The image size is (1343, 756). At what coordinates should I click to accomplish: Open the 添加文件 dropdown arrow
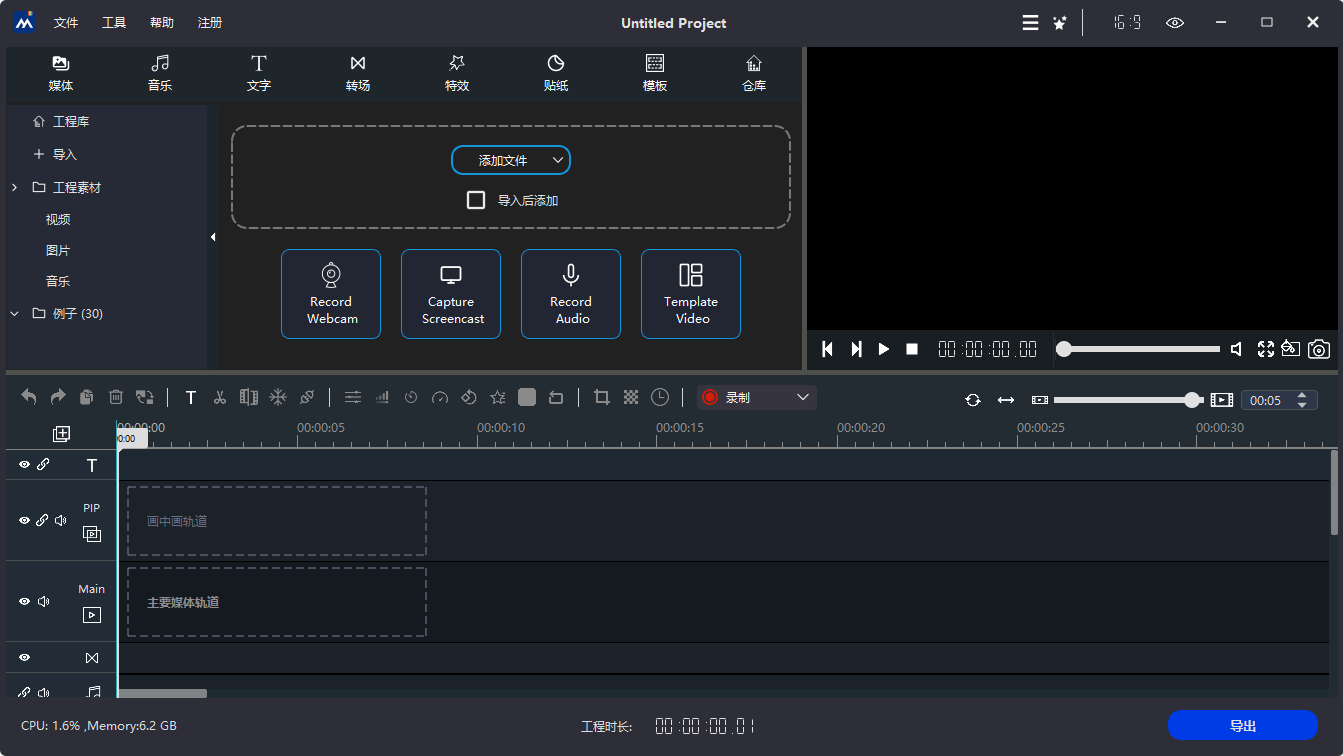click(x=556, y=159)
